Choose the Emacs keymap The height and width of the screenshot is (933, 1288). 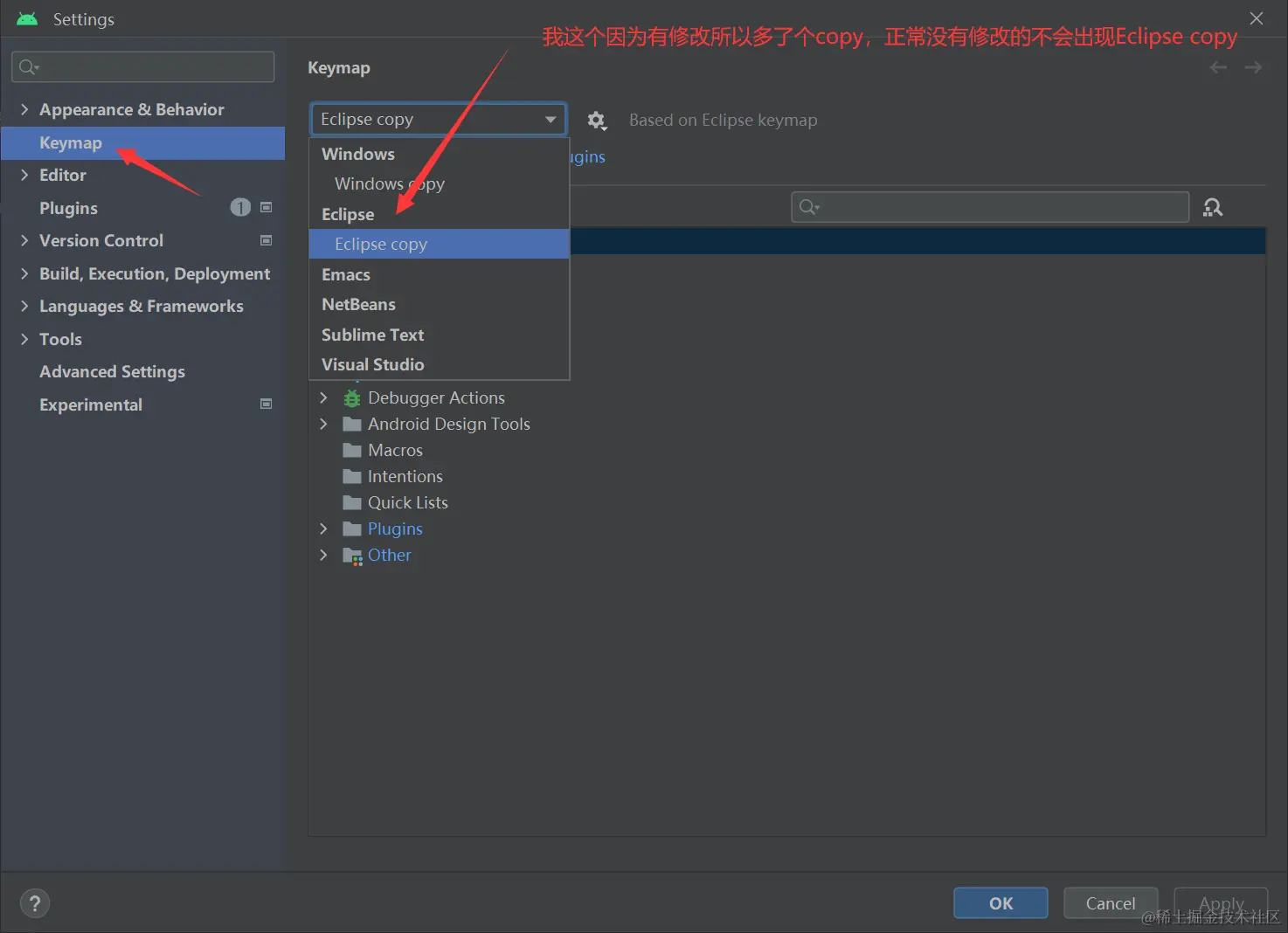[440, 274]
